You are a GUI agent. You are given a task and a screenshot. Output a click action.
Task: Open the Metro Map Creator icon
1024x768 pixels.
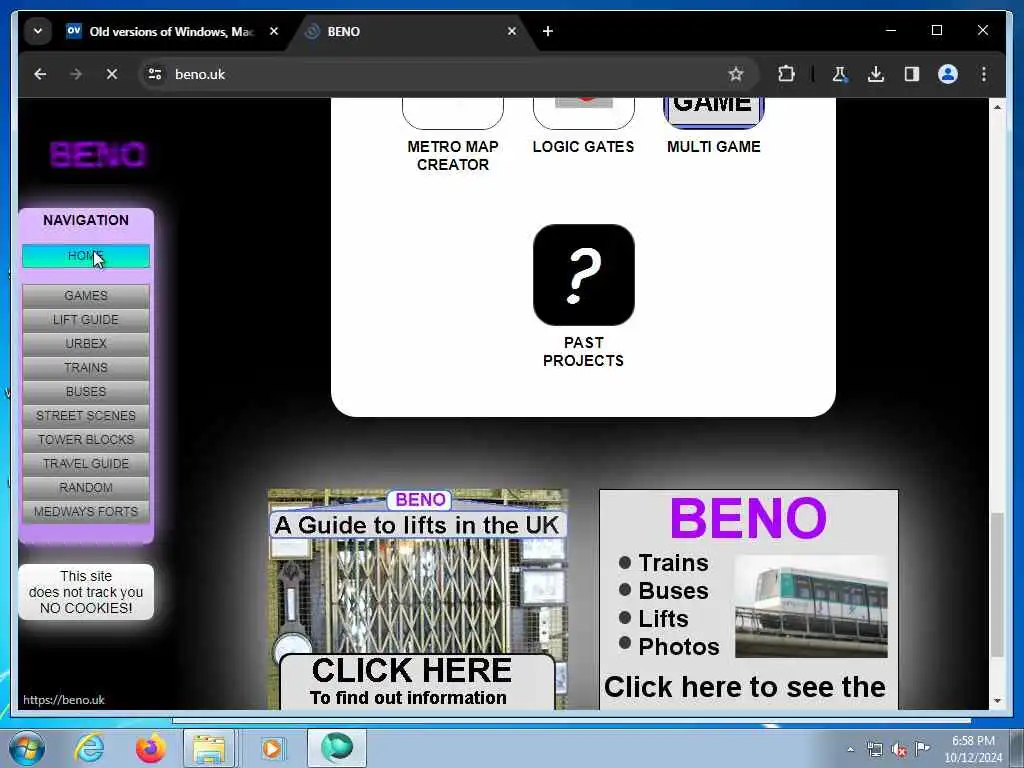(x=453, y=112)
